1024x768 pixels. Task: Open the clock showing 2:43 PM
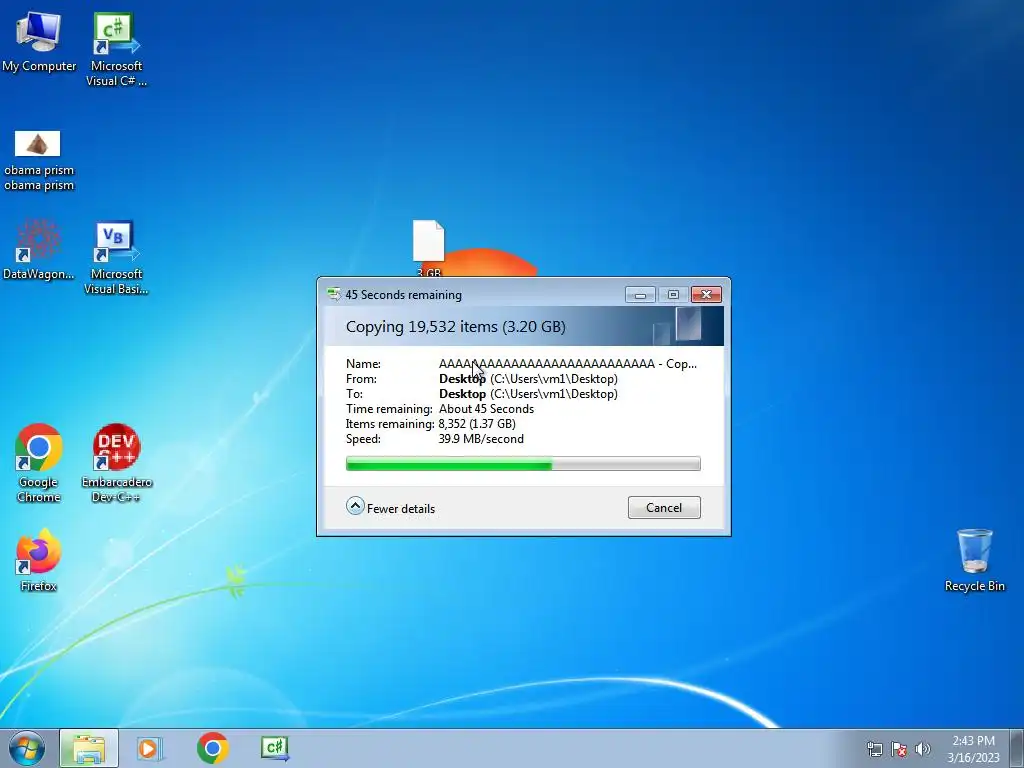coord(973,749)
